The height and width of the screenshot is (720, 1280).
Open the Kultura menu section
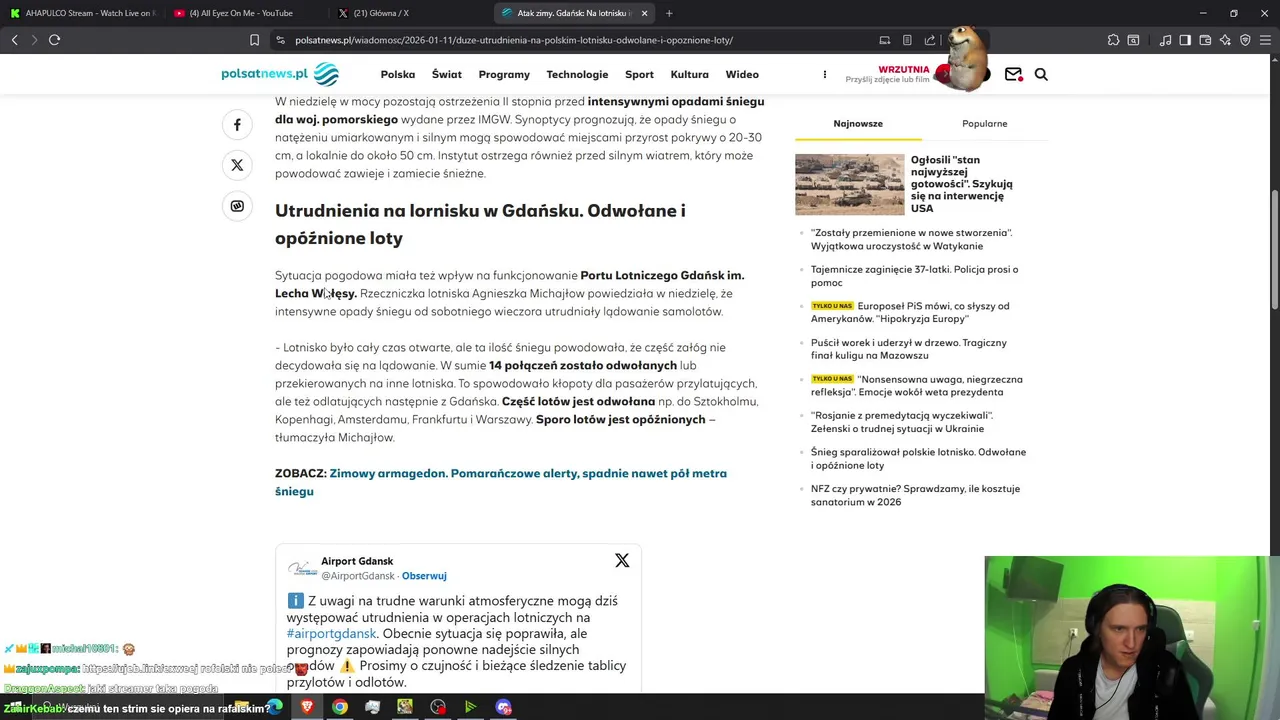click(690, 74)
